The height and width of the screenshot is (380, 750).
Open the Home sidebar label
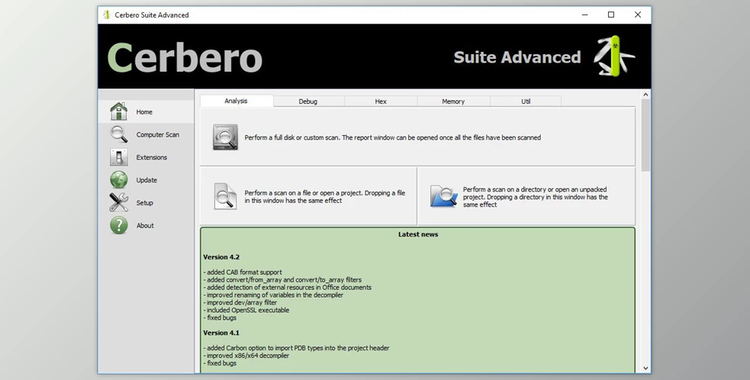[144, 112]
